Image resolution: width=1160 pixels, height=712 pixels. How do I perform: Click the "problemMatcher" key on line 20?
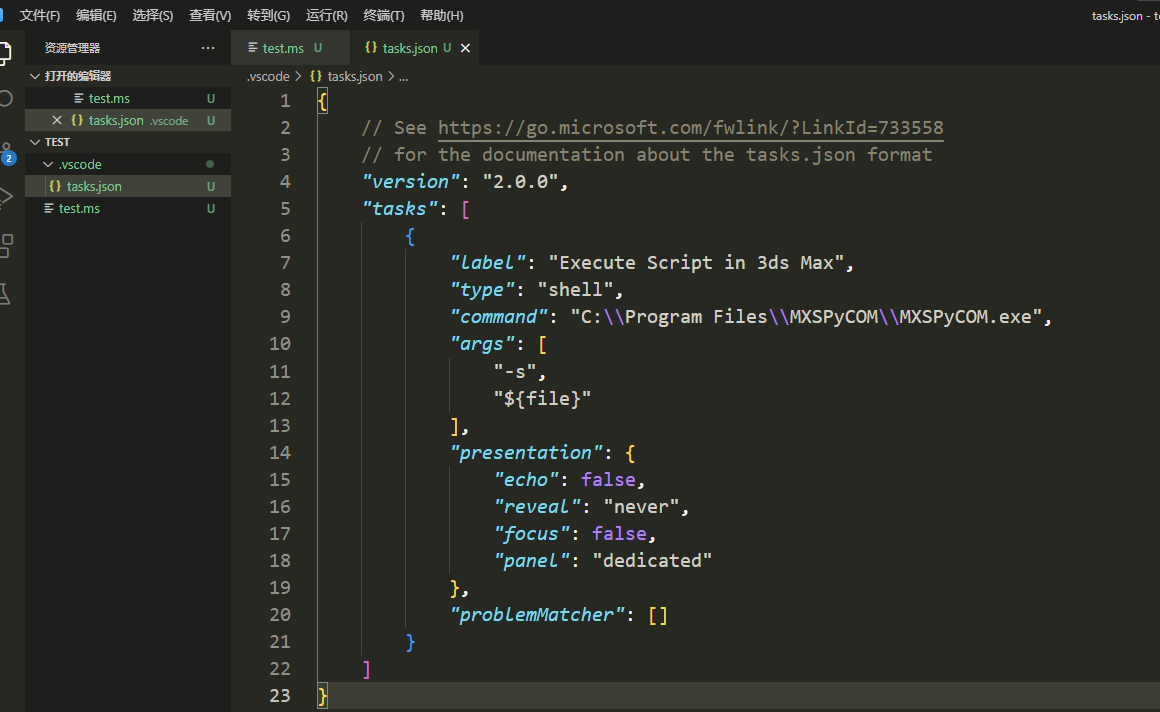(x=538, y=615)
